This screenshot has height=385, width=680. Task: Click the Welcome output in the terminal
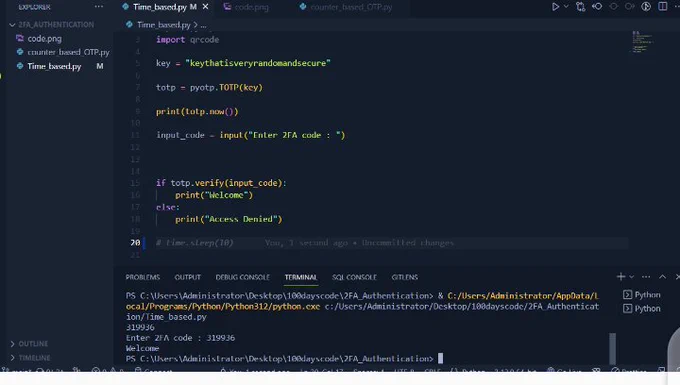pyautogui.click(x=143, y=348)
